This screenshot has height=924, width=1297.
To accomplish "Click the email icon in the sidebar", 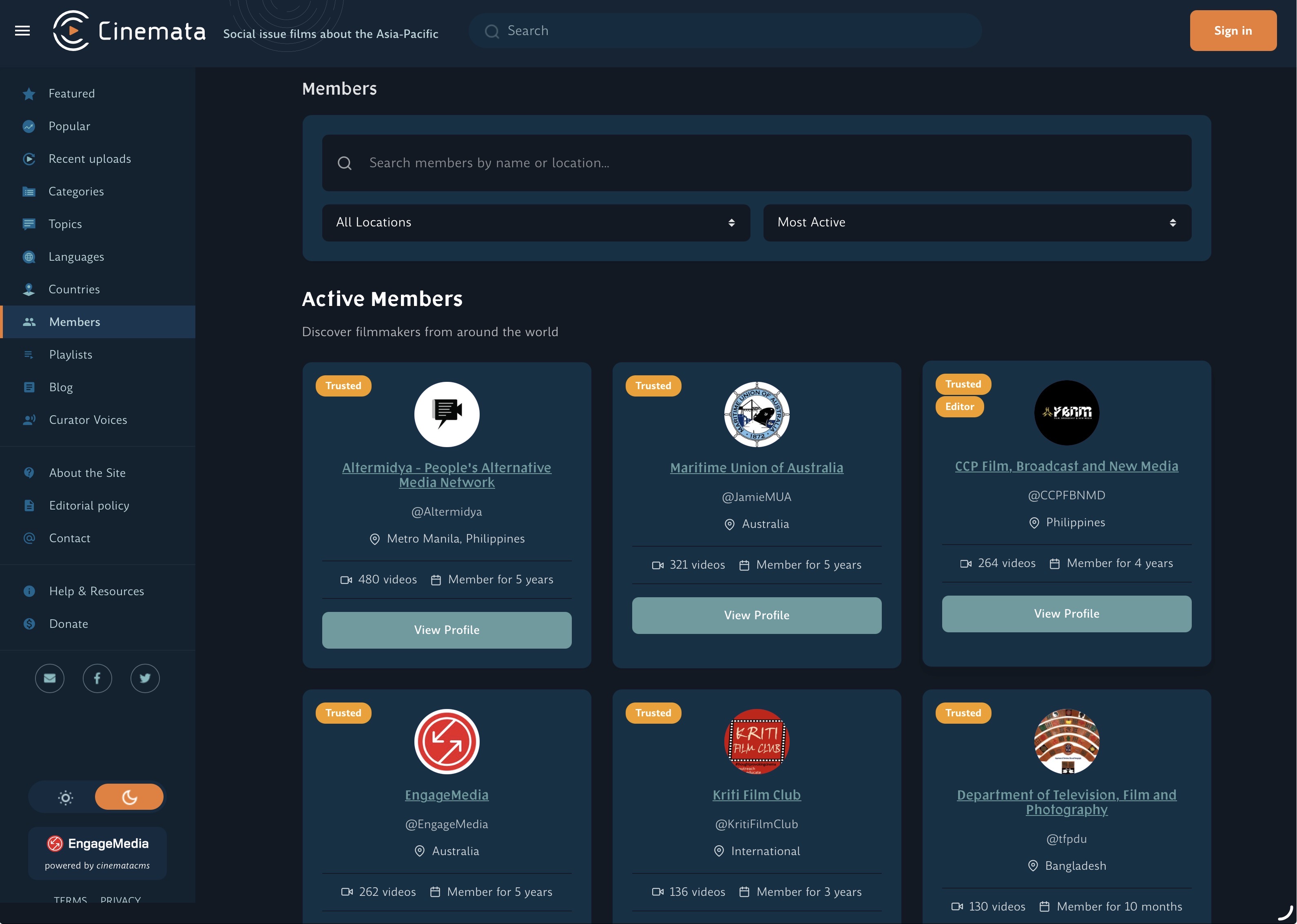I will (49, 678).
